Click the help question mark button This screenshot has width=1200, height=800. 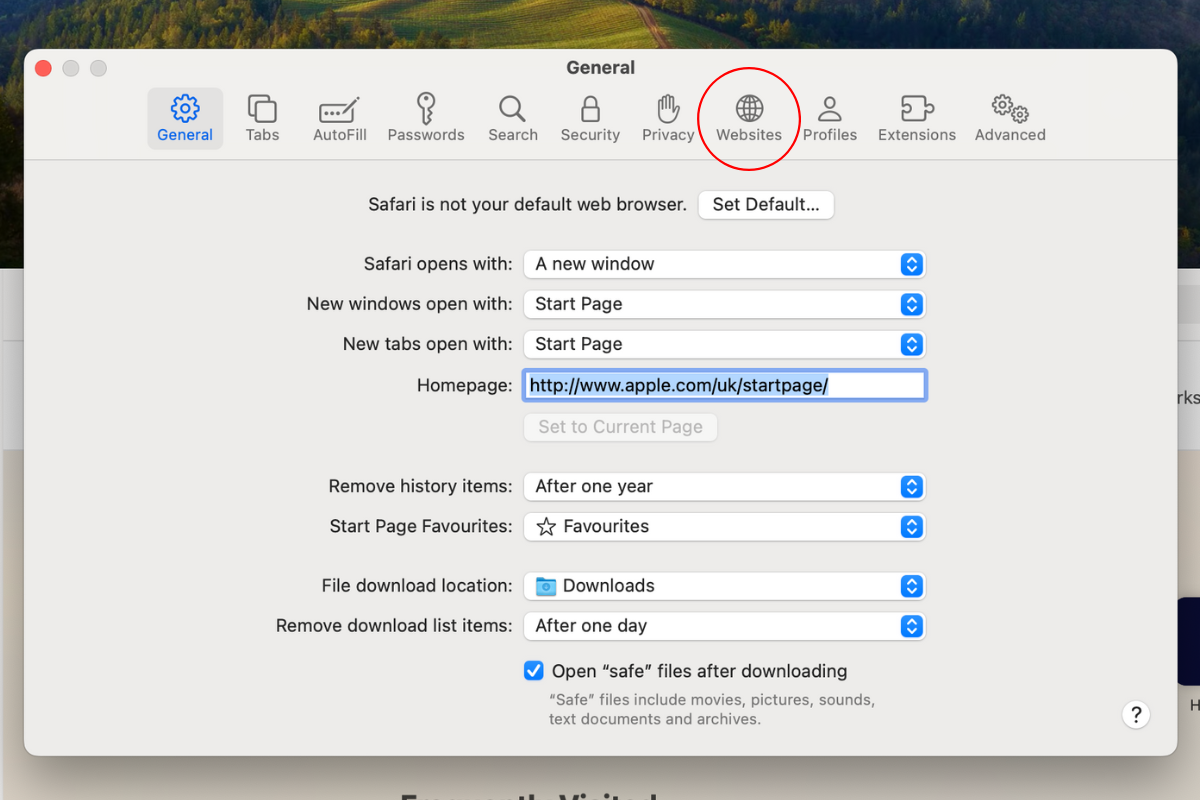point(1135,715)
